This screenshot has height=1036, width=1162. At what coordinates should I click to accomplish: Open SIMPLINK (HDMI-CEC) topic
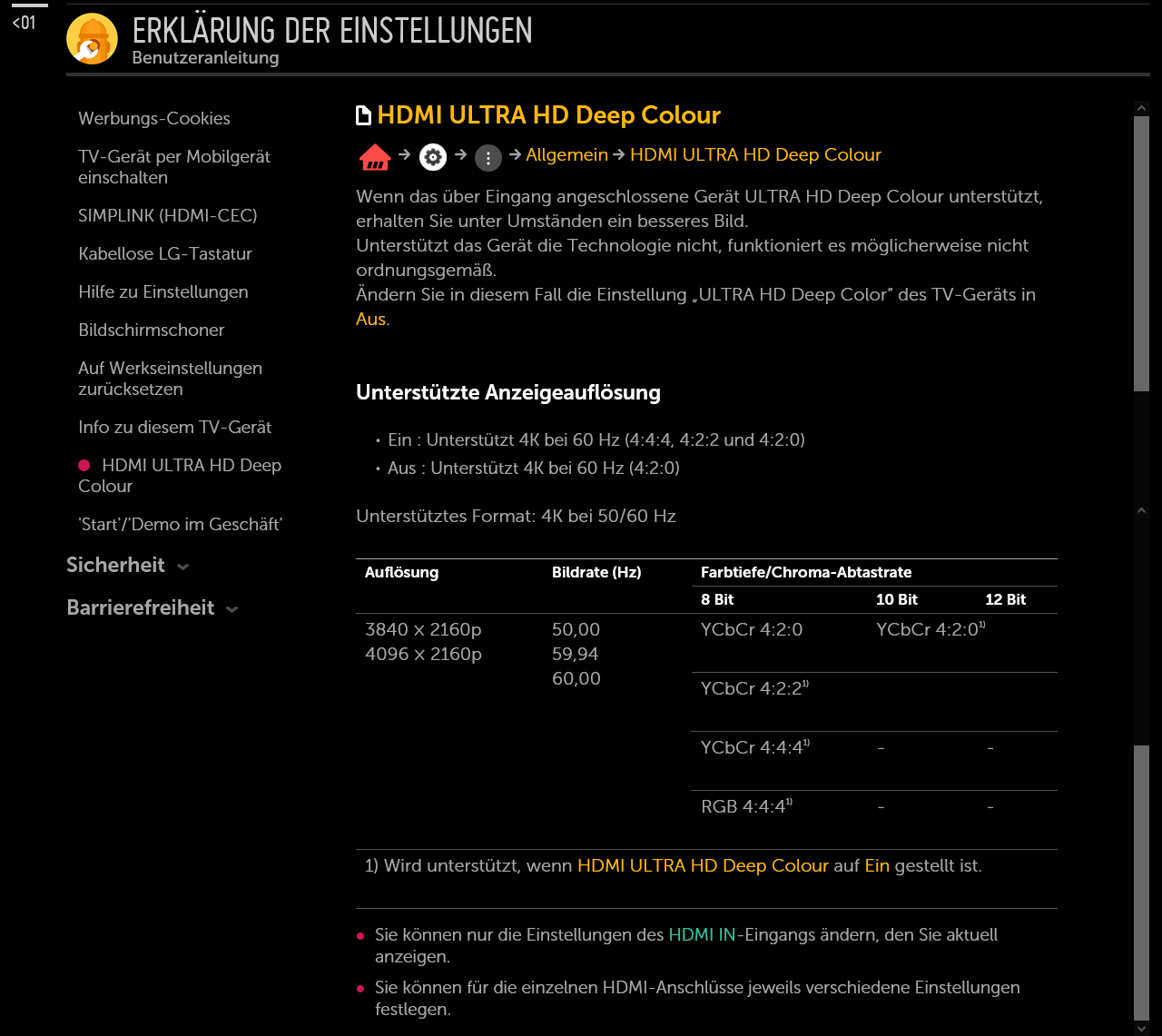click(168, 215)
